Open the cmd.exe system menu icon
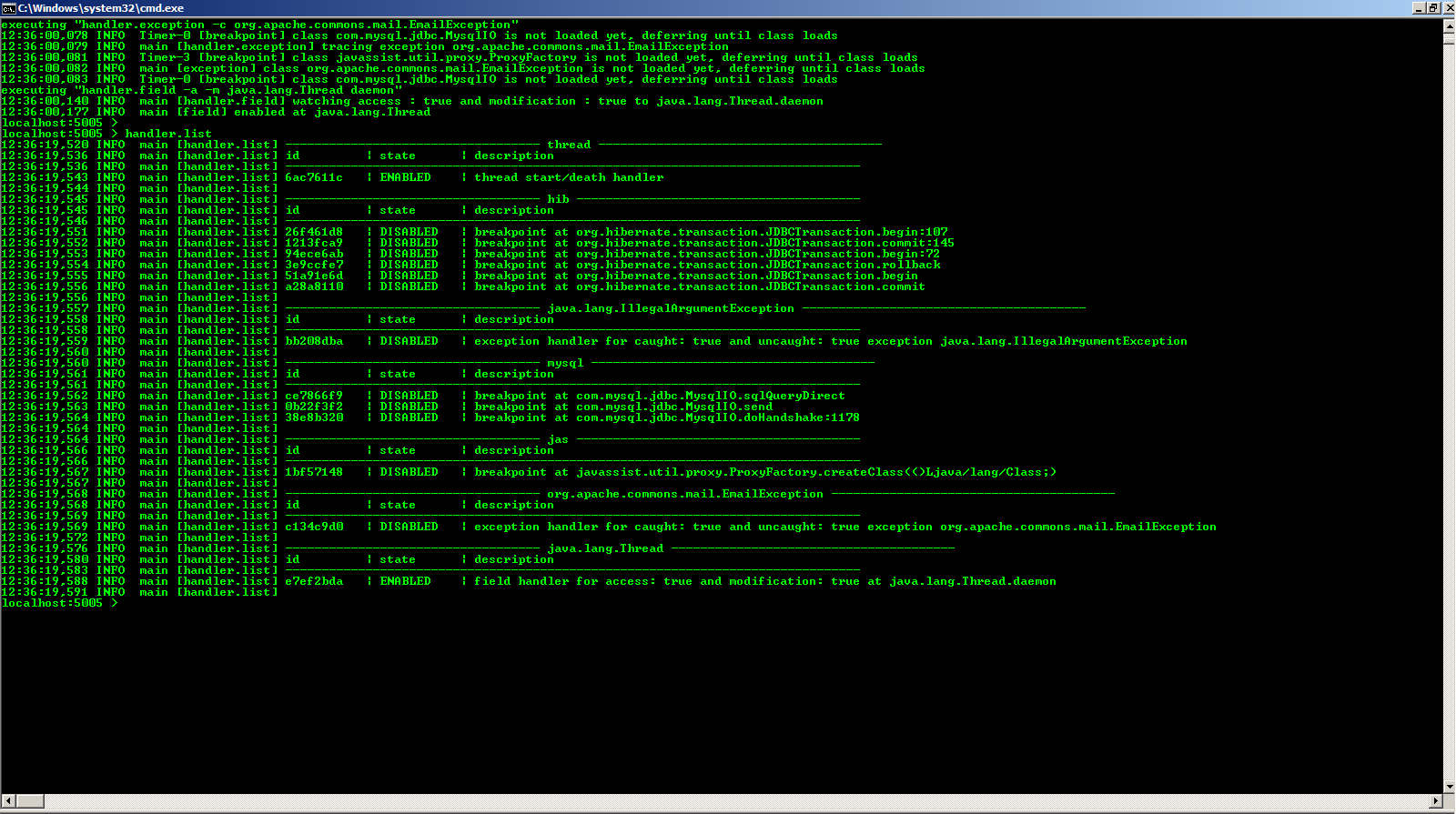The width and height of the screenshot is (1456, 814). 8,7
